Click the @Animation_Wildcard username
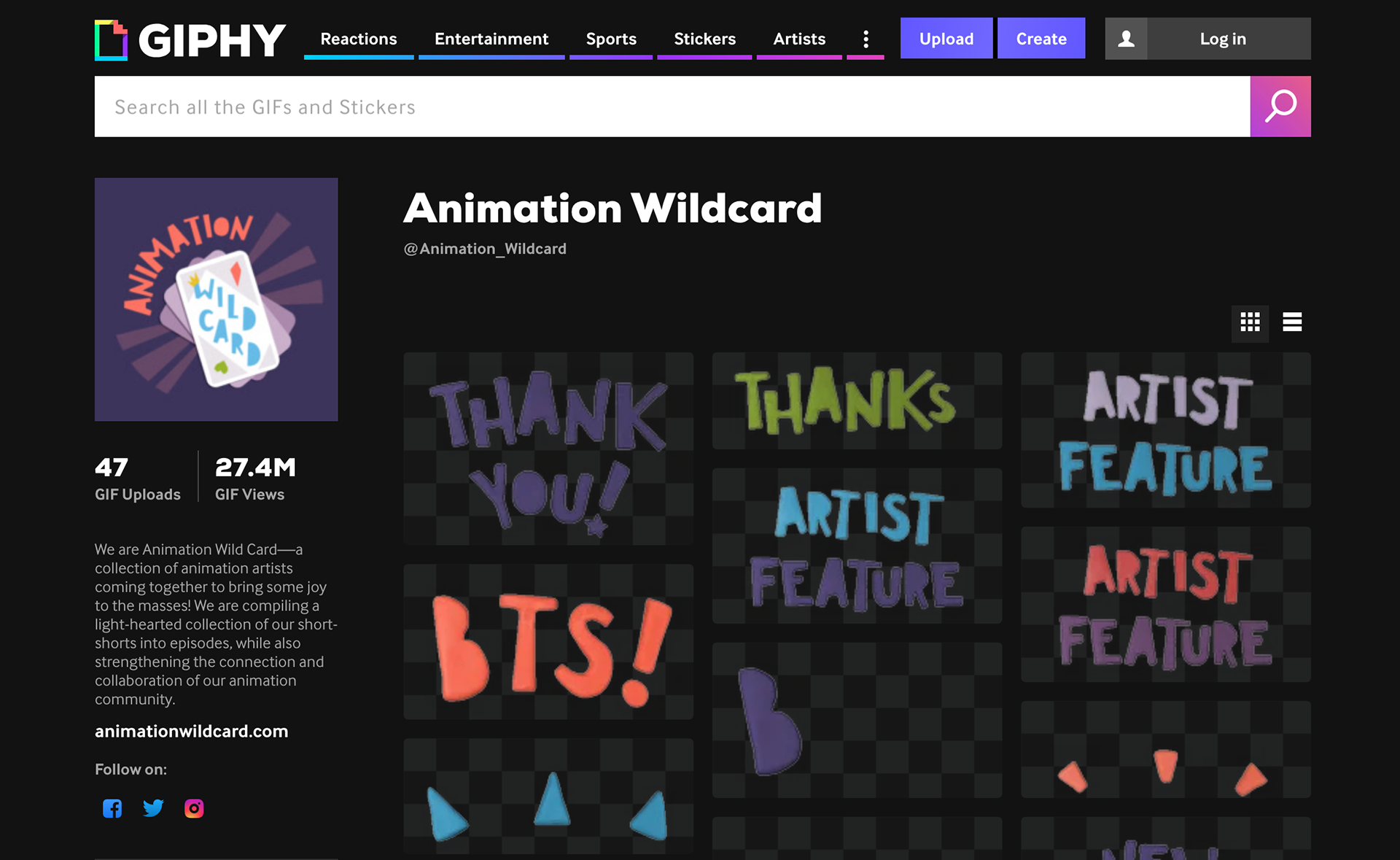This screenshot has height=860, width=1400. 485,249
